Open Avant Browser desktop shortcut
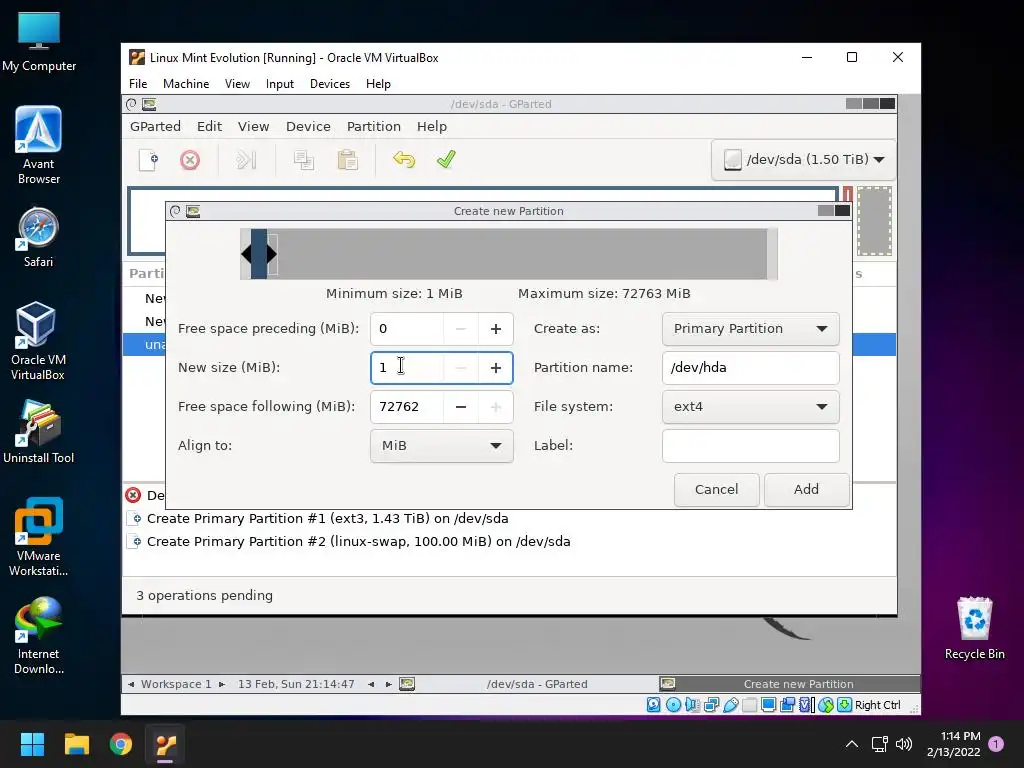1024x768 pixels. point(39,145)
